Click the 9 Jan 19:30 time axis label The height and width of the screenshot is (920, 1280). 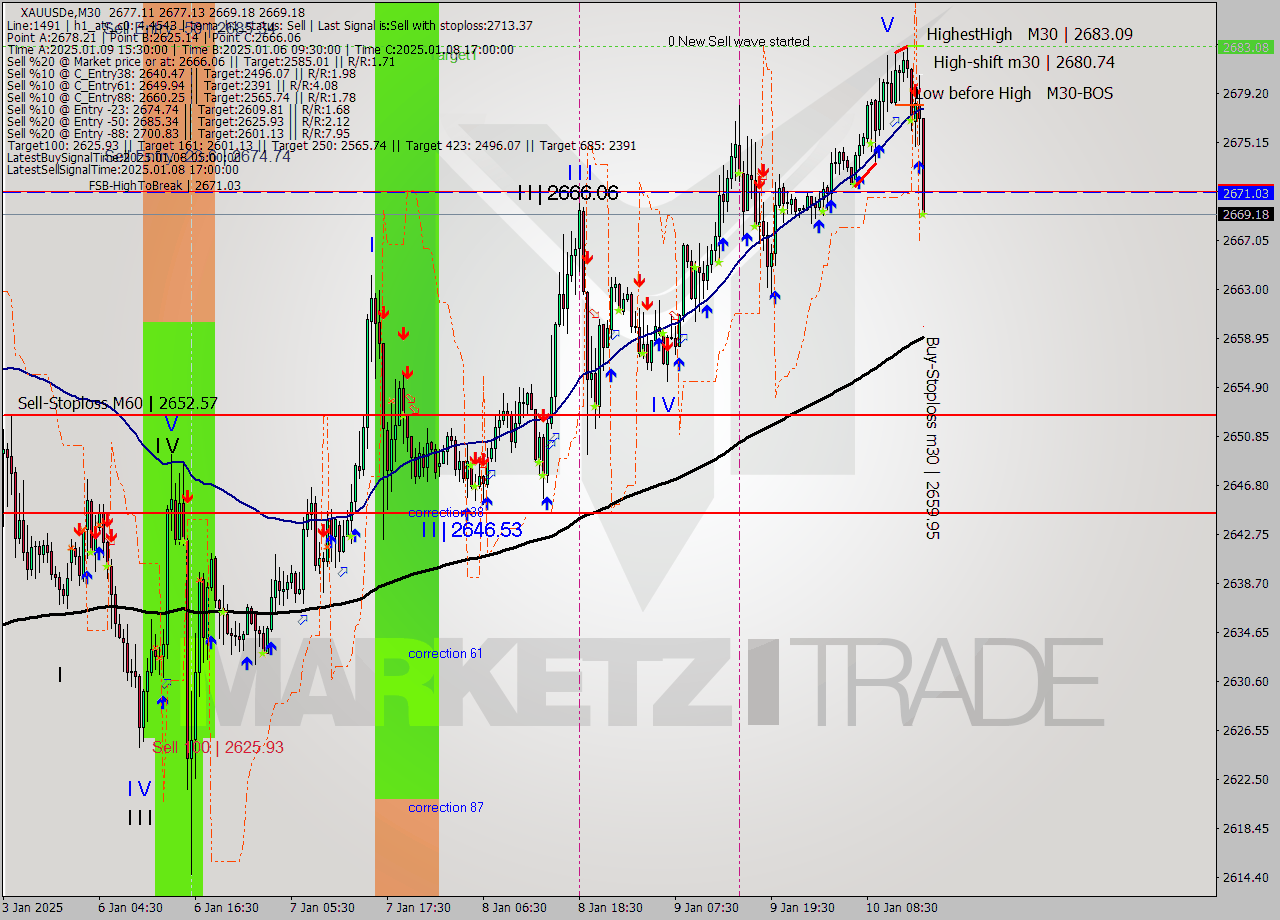tap(803, 908)
